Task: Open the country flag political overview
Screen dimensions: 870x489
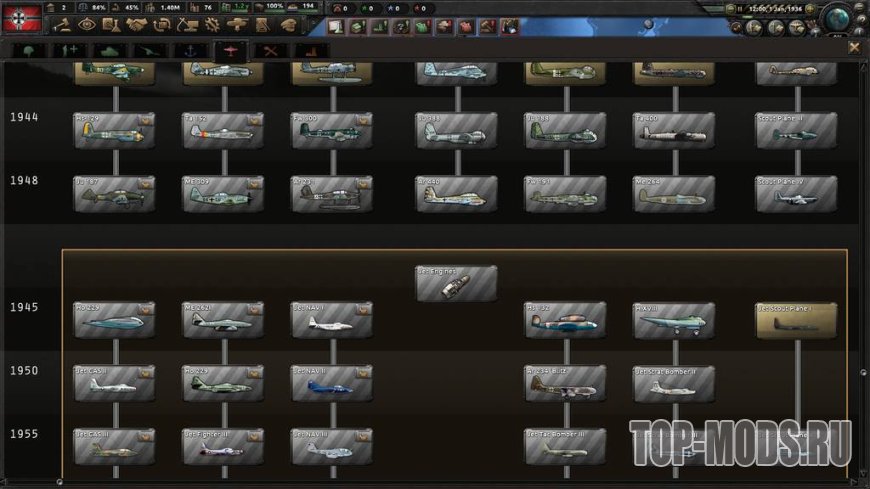Action: [x=21, y=15]
